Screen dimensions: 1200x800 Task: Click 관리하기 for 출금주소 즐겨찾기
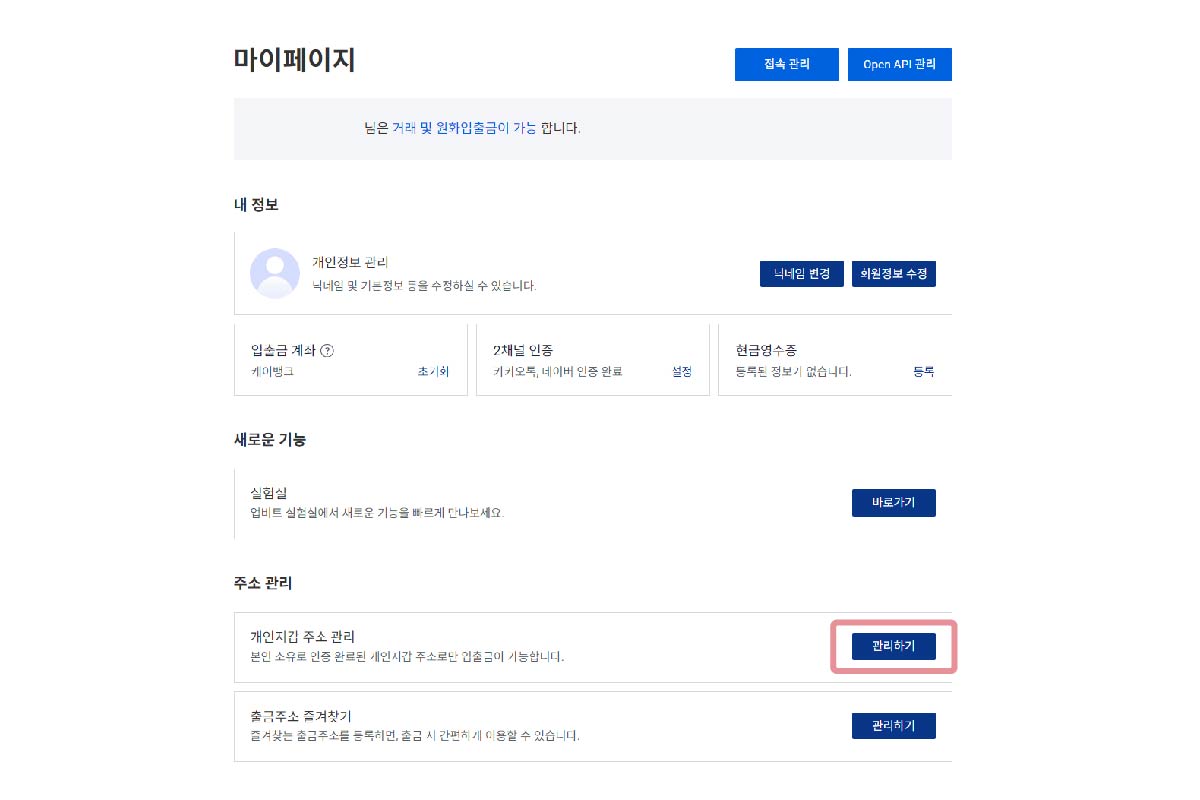click(893, 726)
